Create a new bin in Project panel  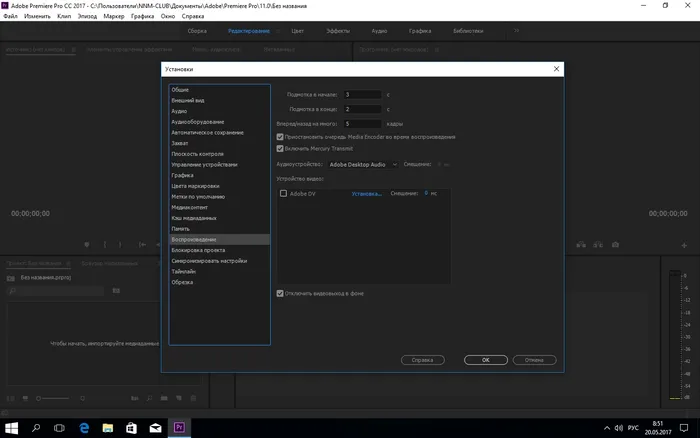pos(164,398)
